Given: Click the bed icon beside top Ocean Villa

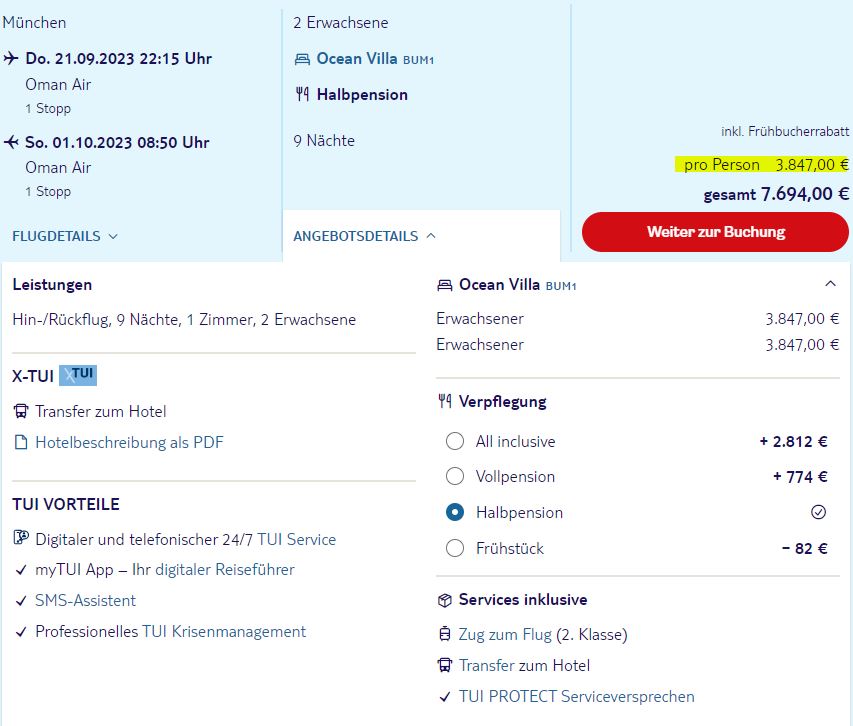Looking at the screenshot, I should point(302,59).
